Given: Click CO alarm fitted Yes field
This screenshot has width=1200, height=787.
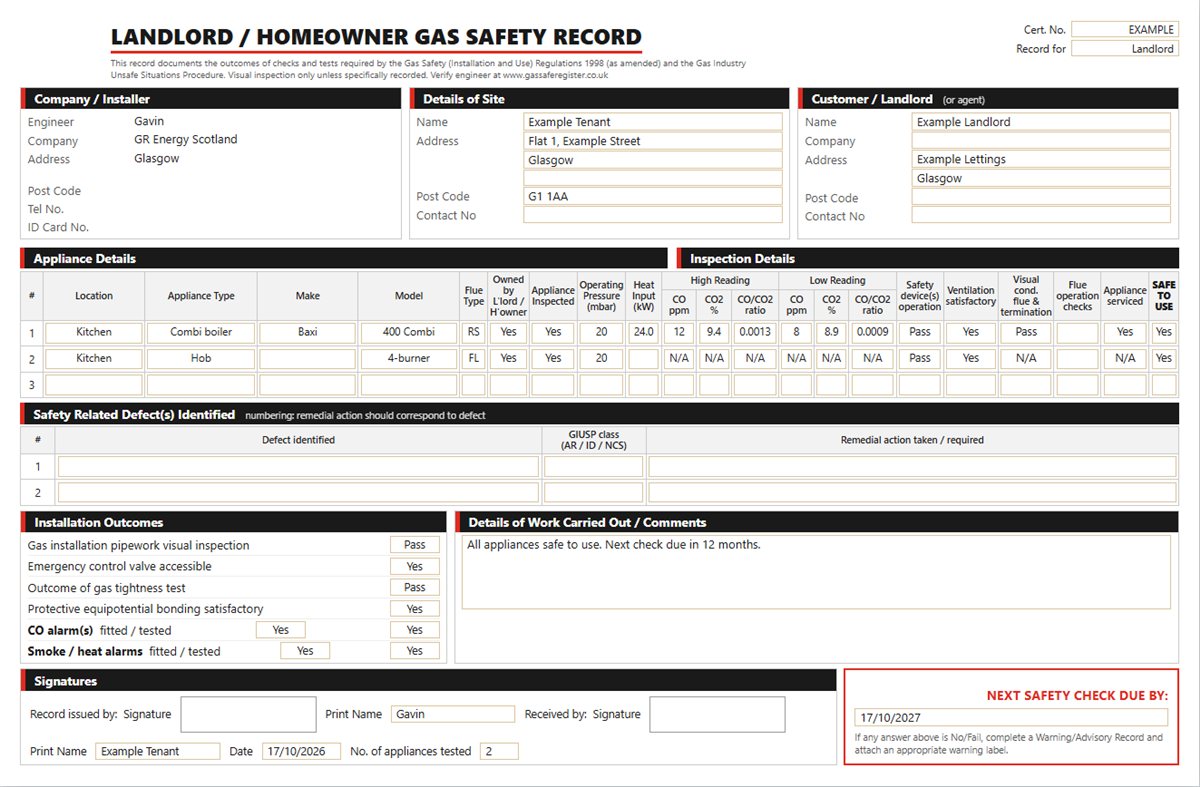Looking at the screenshot, I should pyautogui.click(x=281, y=630).
